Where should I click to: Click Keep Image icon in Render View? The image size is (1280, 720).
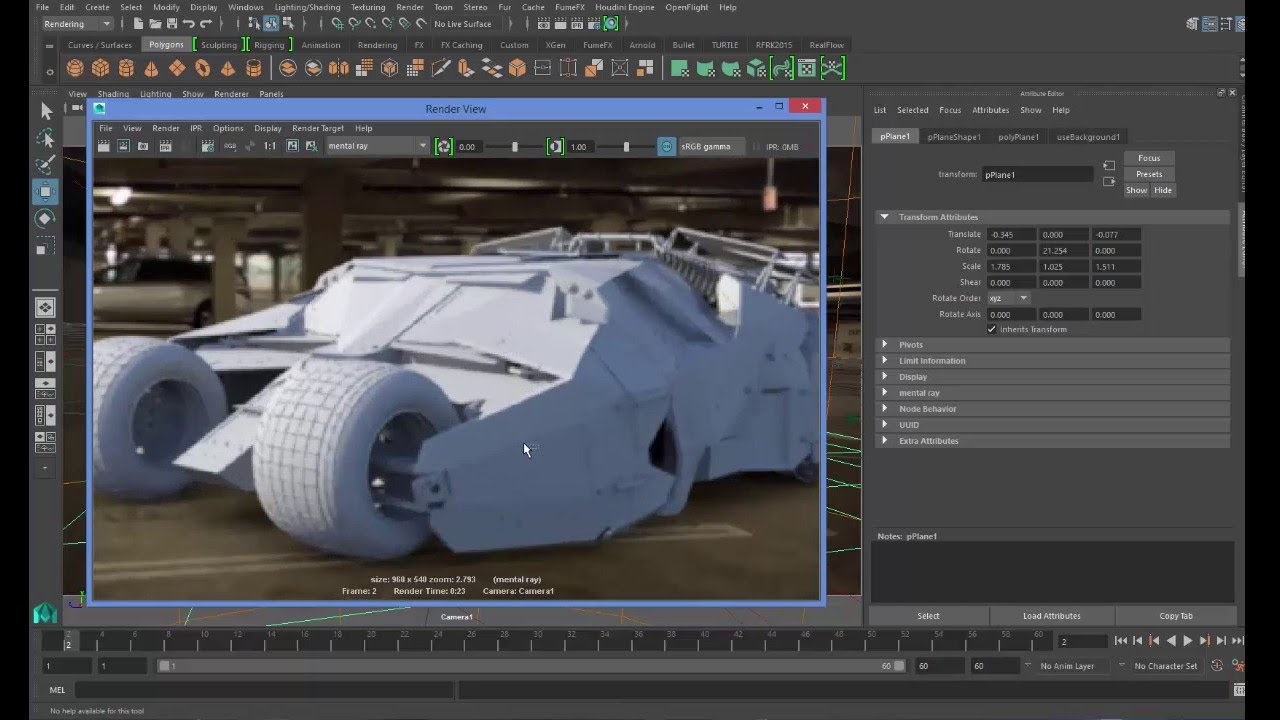(293, 146)
